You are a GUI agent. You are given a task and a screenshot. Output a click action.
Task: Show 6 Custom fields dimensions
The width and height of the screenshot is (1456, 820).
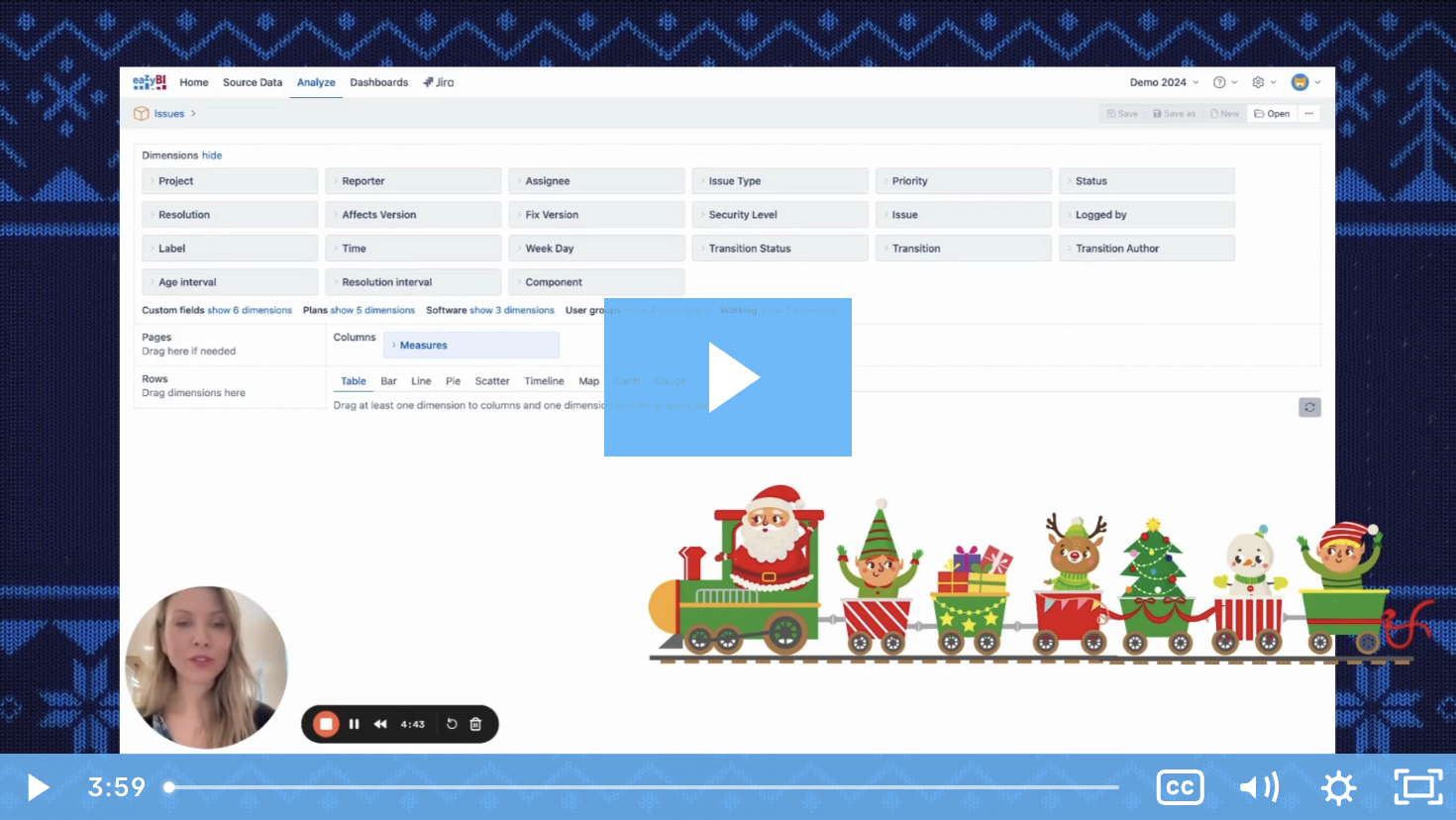250,310
